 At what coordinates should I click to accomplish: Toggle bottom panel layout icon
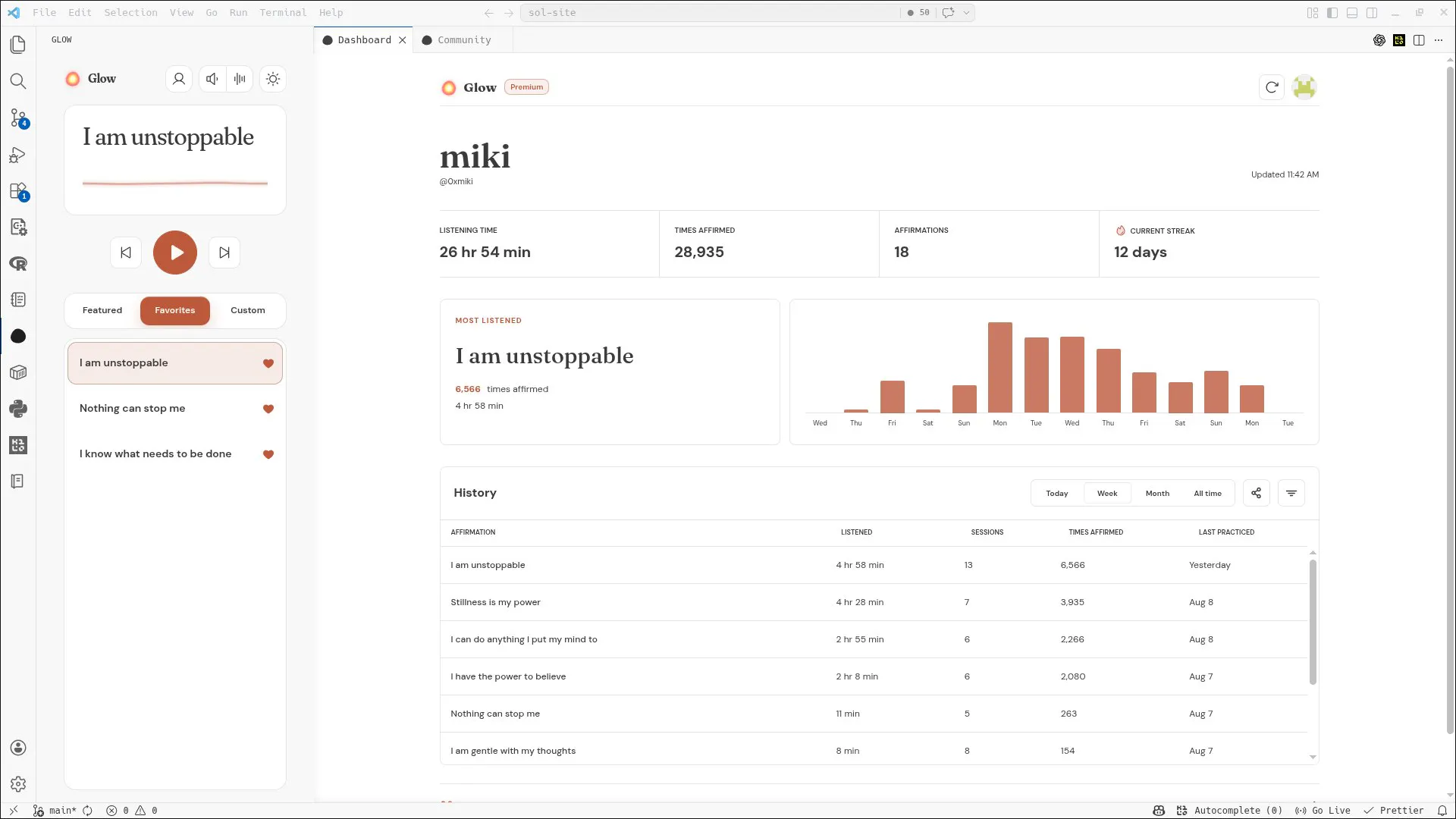point(1352,12)
